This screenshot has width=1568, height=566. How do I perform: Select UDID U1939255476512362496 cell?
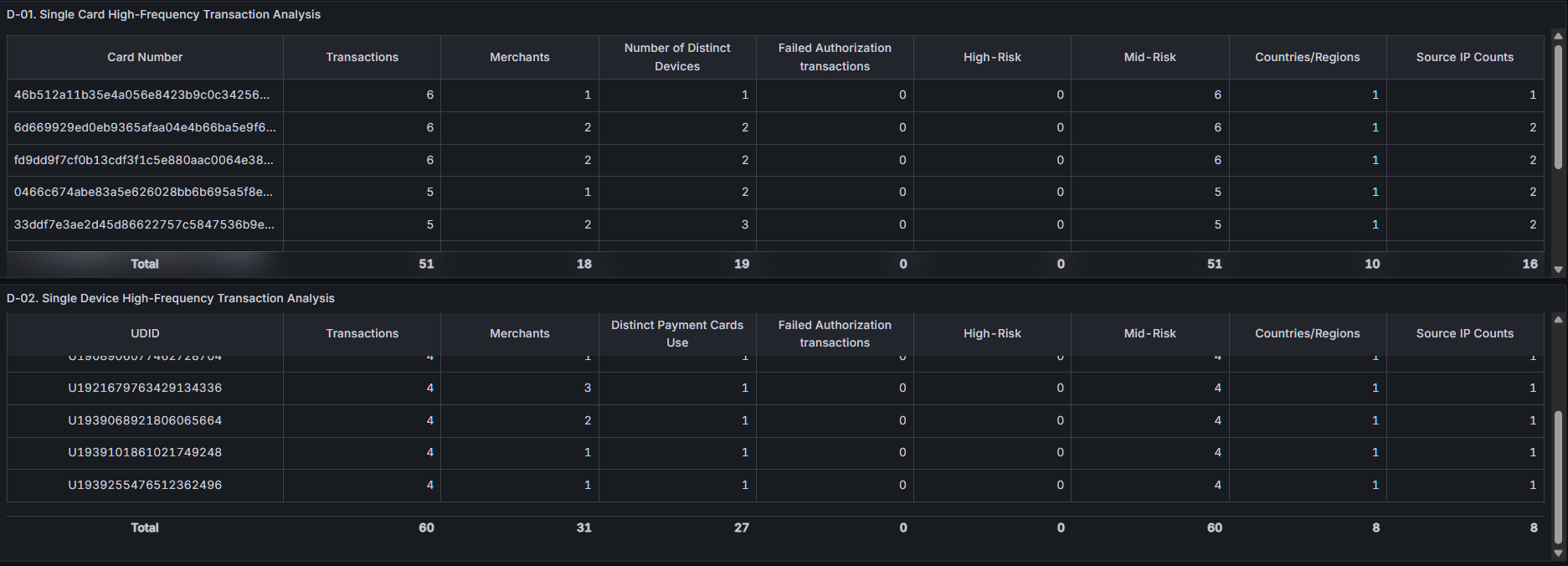145,485
